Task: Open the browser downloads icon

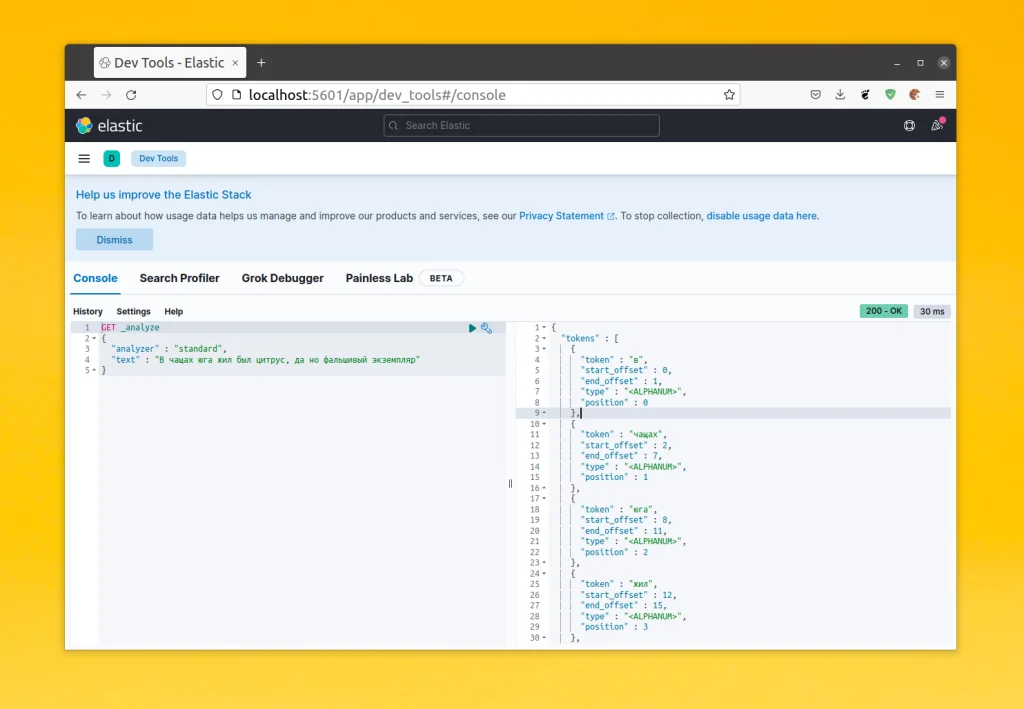Action: point(840,94)
